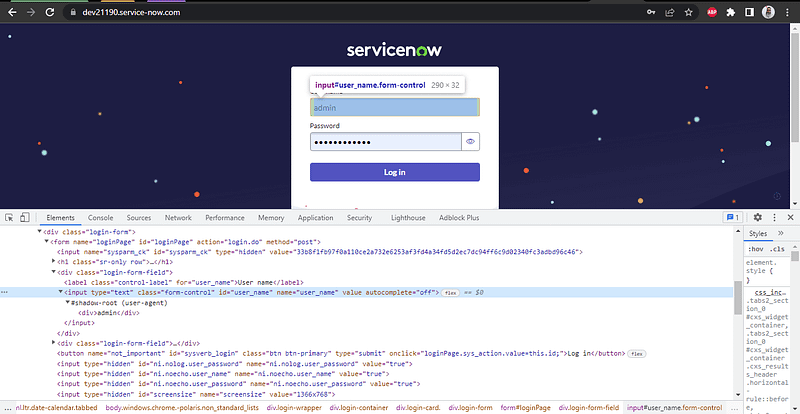Toggle the .cls class editor button
The height and width of the screenshot is (414, 800).
(778, 249)
